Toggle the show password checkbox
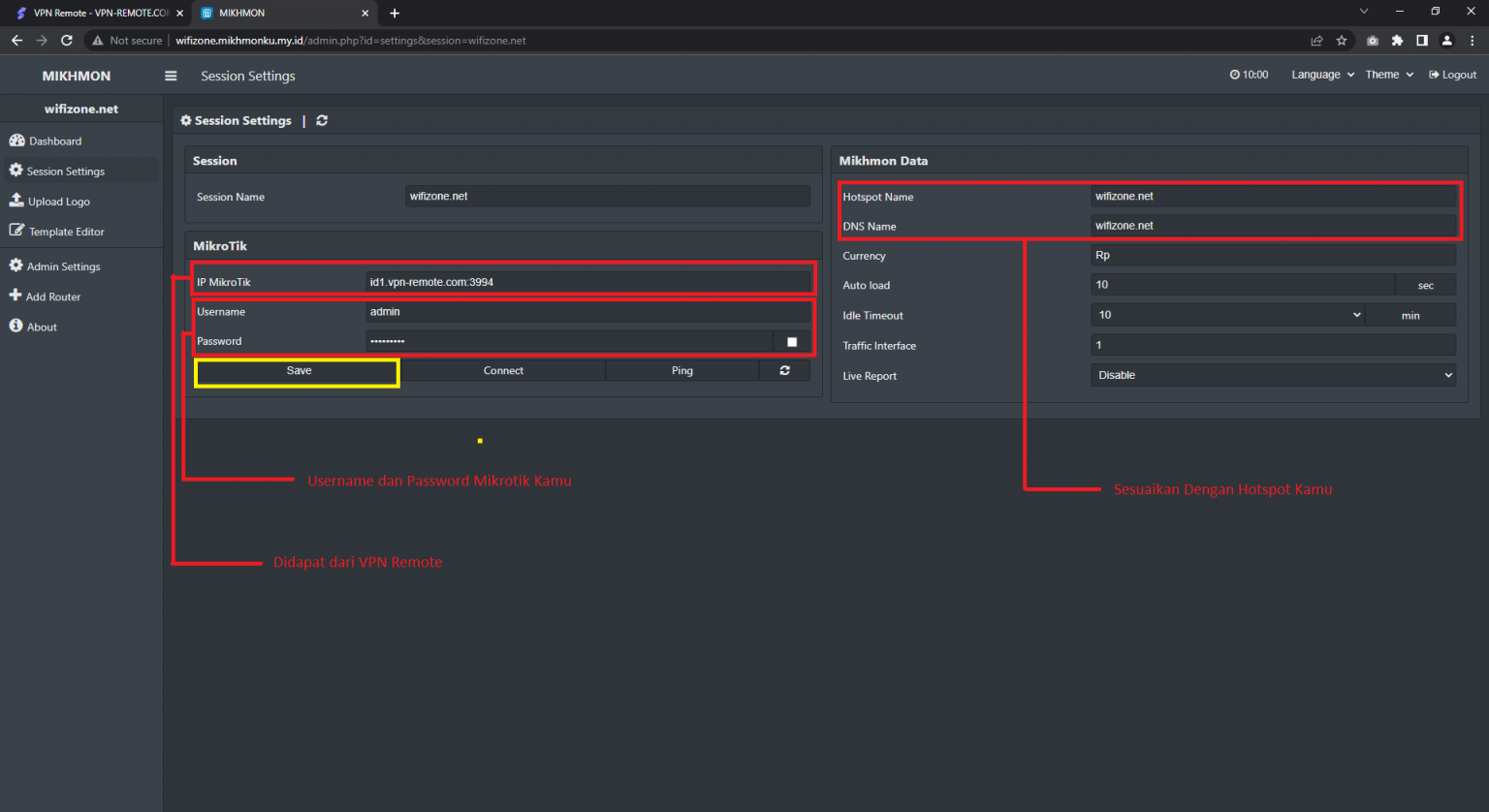 tap(792, 341)
